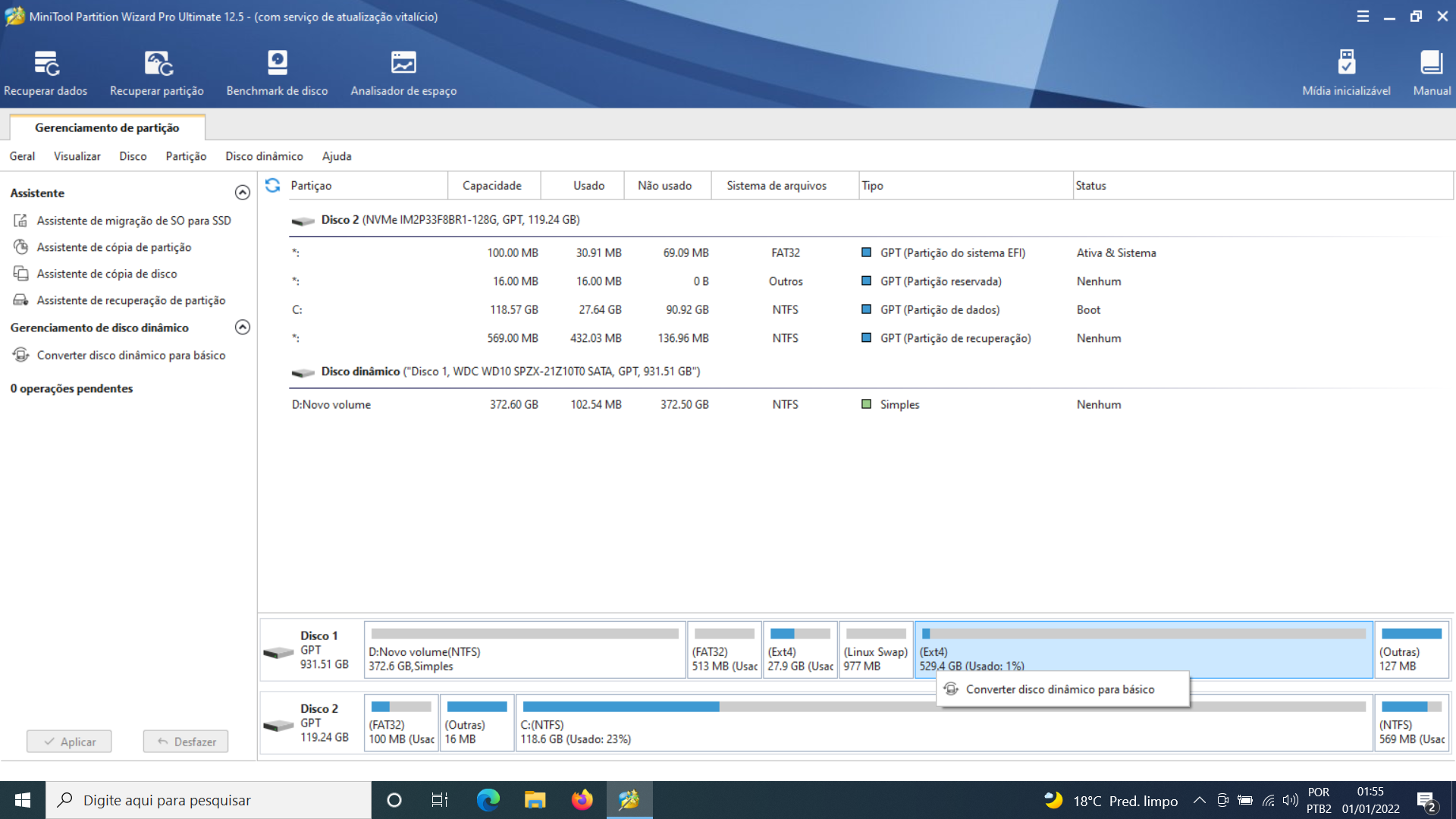Click the Aplicar button
This screenshot has width=1456, height=819.
point(69,742)
